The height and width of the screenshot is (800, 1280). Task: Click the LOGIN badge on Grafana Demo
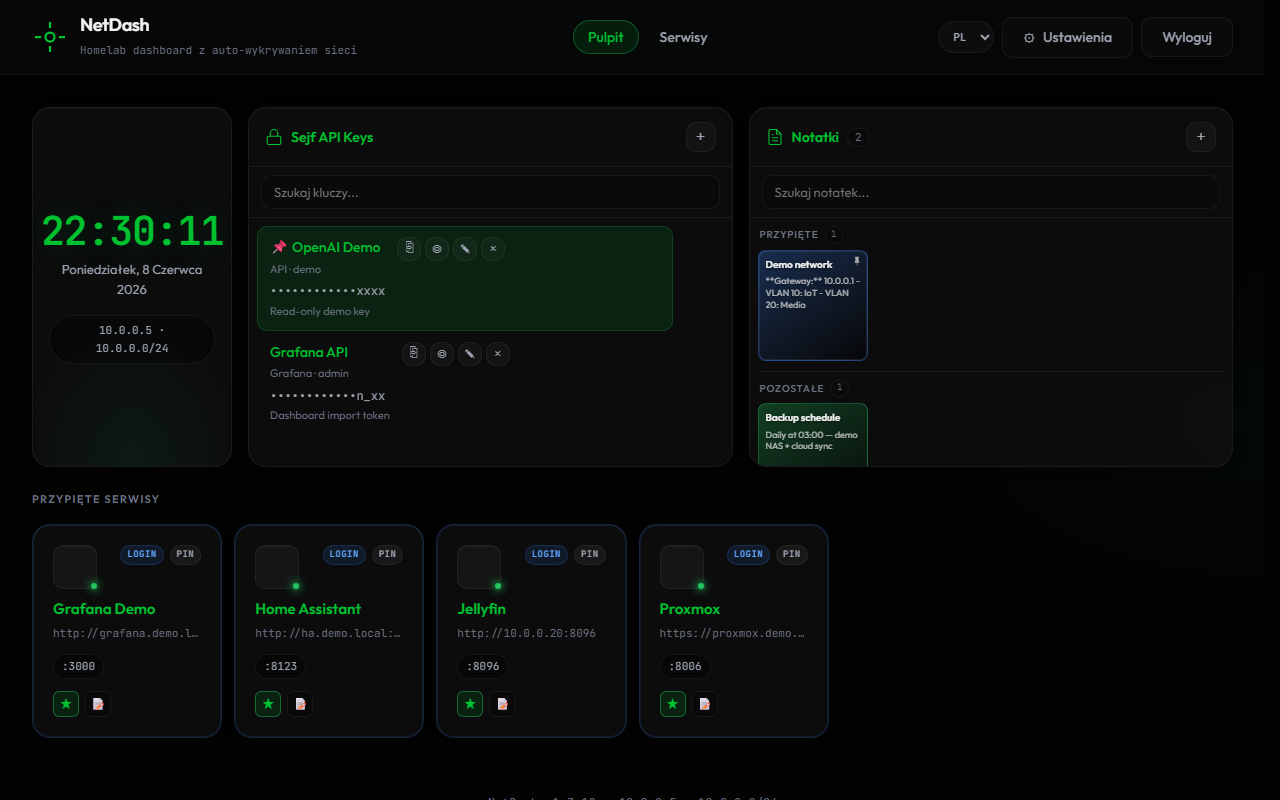coord(142,554)
